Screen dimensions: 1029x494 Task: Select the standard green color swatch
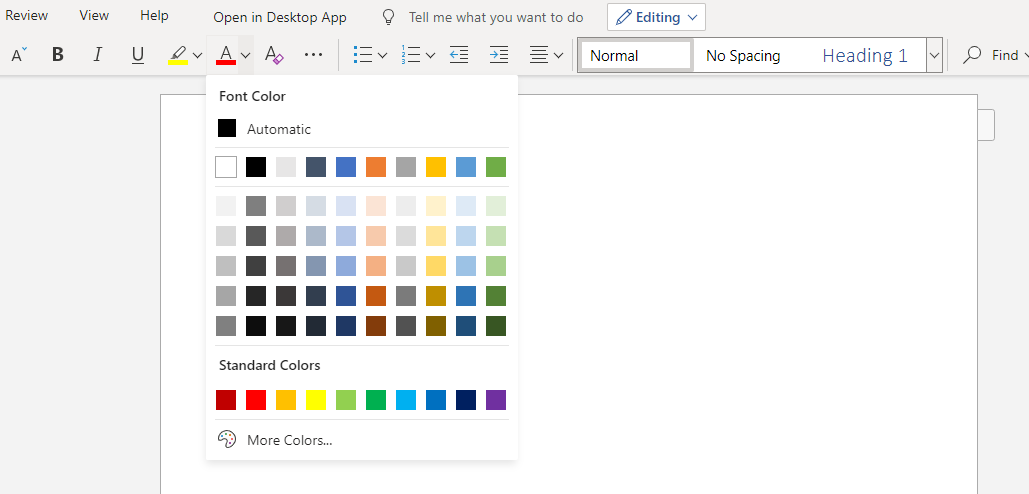click(376, 400)
